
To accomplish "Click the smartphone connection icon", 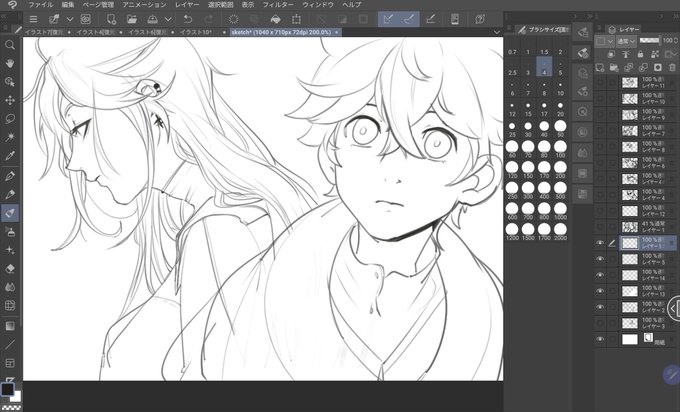I will (x=454, y=19).
